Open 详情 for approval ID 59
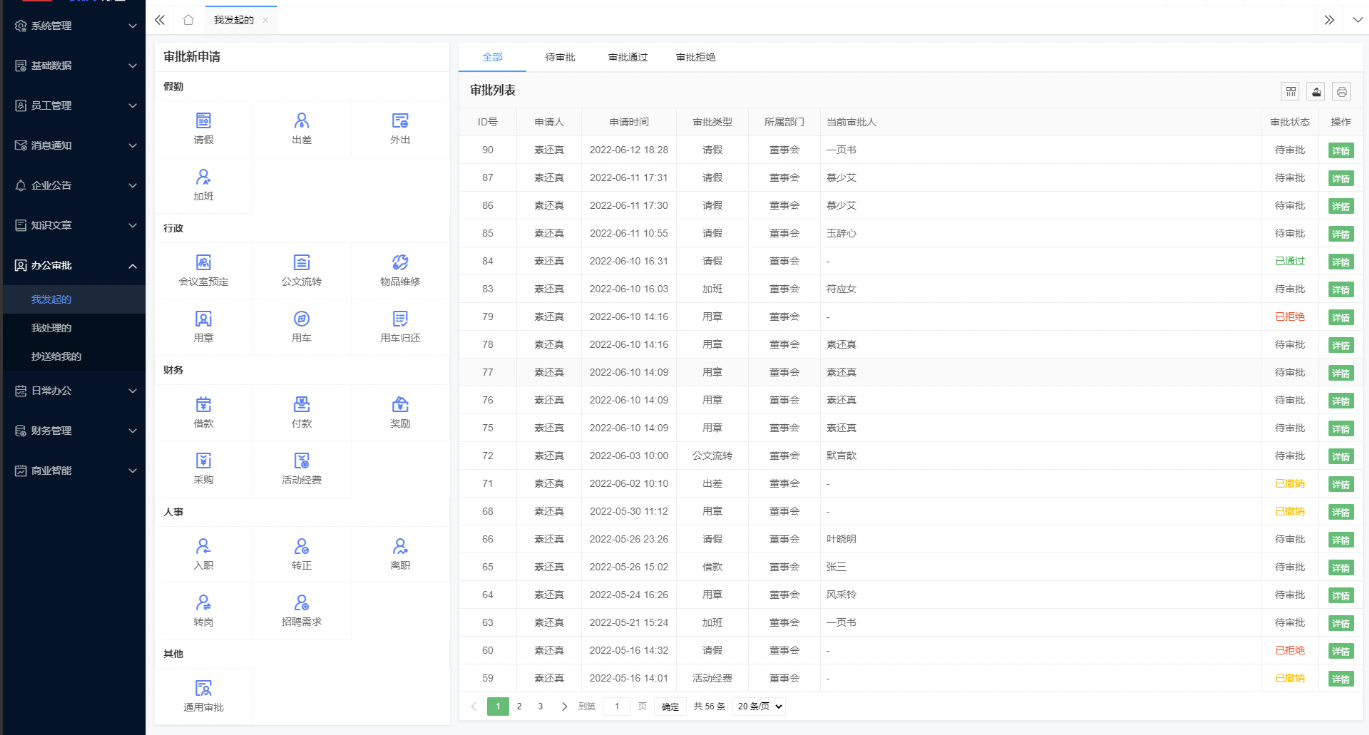1369x735 pixels. [1340, 678]
